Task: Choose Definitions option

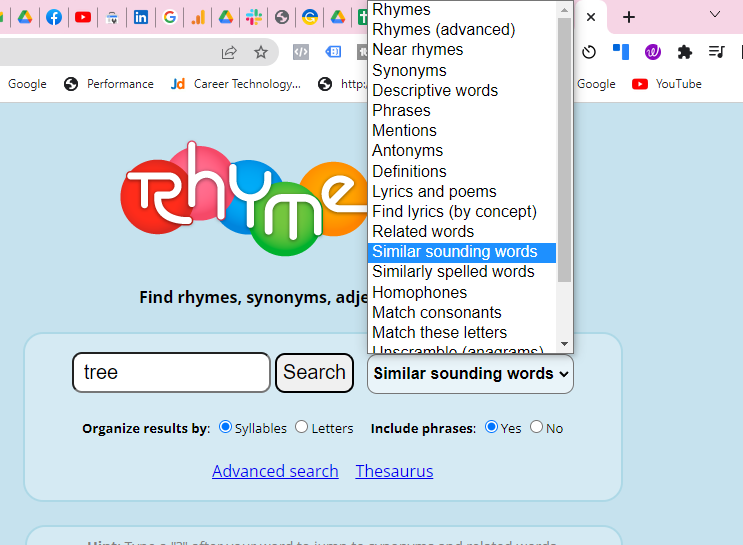Action: click(462, 171)
